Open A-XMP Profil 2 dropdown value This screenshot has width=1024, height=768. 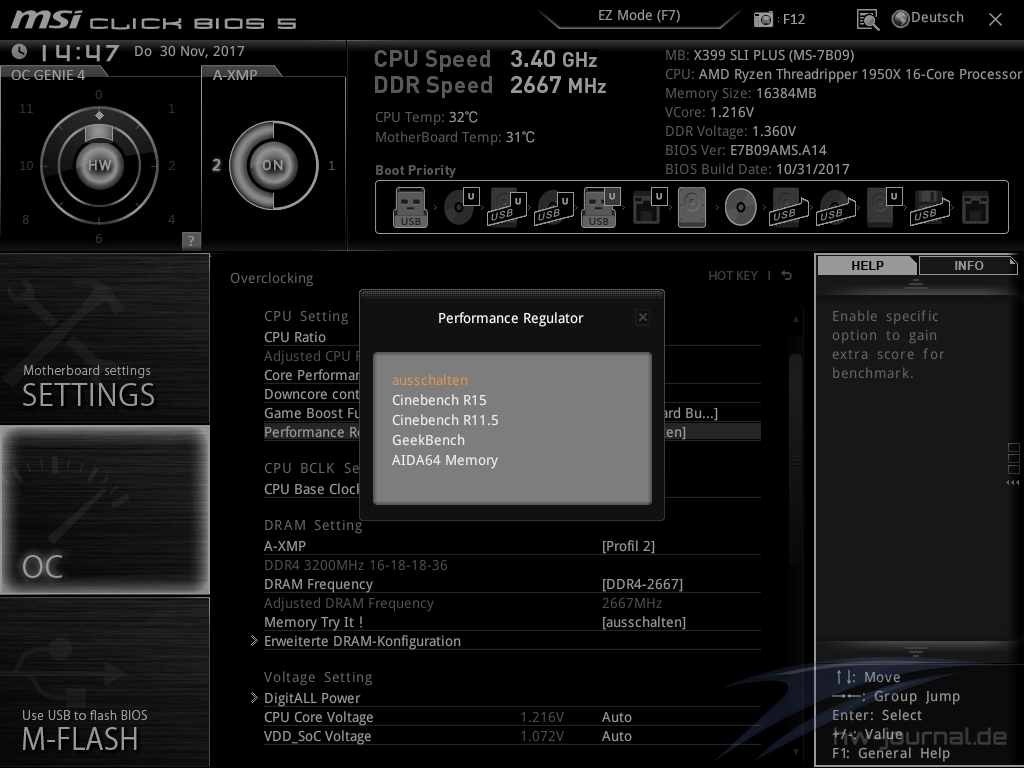628,546
